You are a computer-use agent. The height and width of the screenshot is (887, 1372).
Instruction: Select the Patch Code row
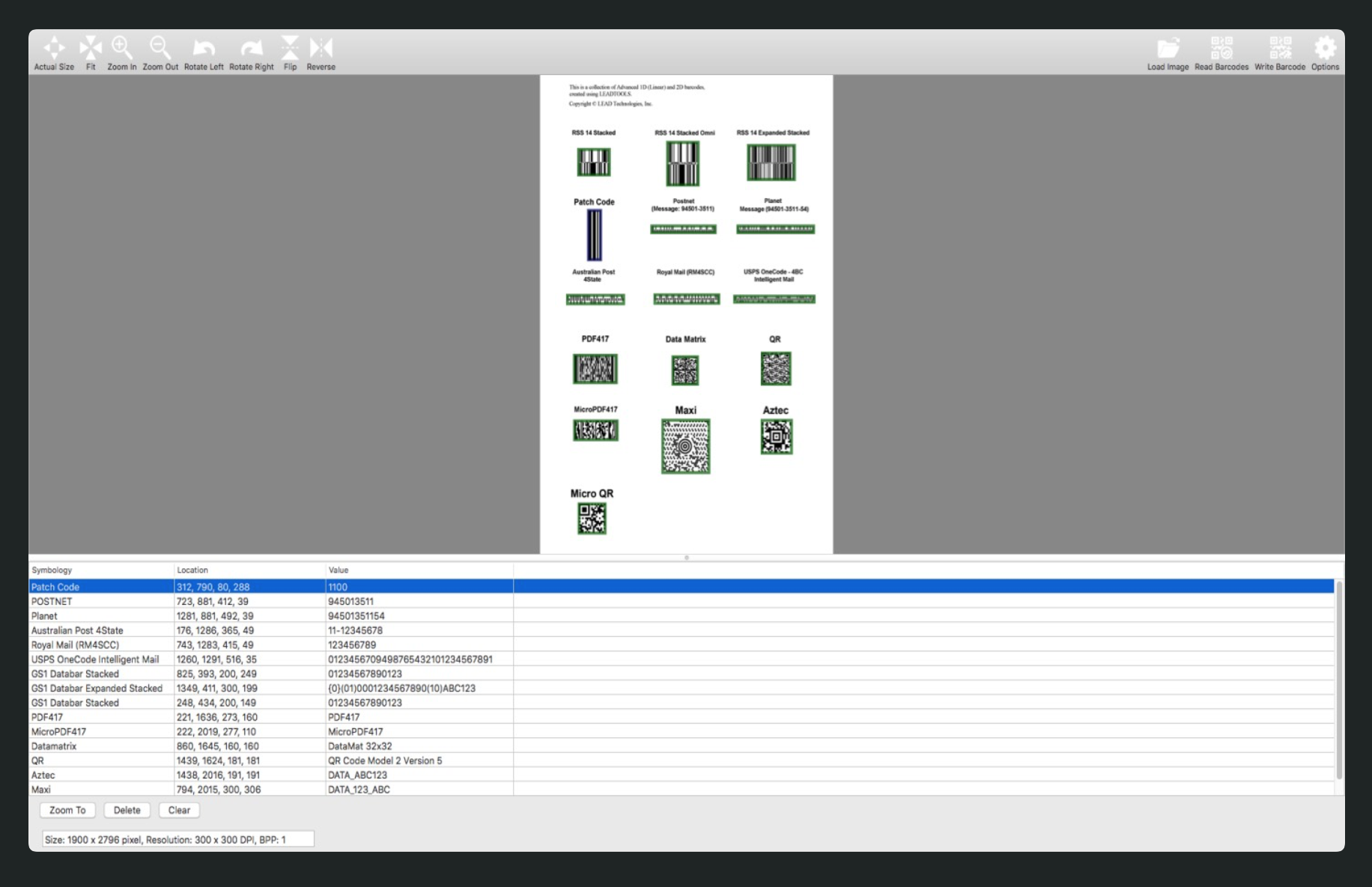click(x=682, y=587)
